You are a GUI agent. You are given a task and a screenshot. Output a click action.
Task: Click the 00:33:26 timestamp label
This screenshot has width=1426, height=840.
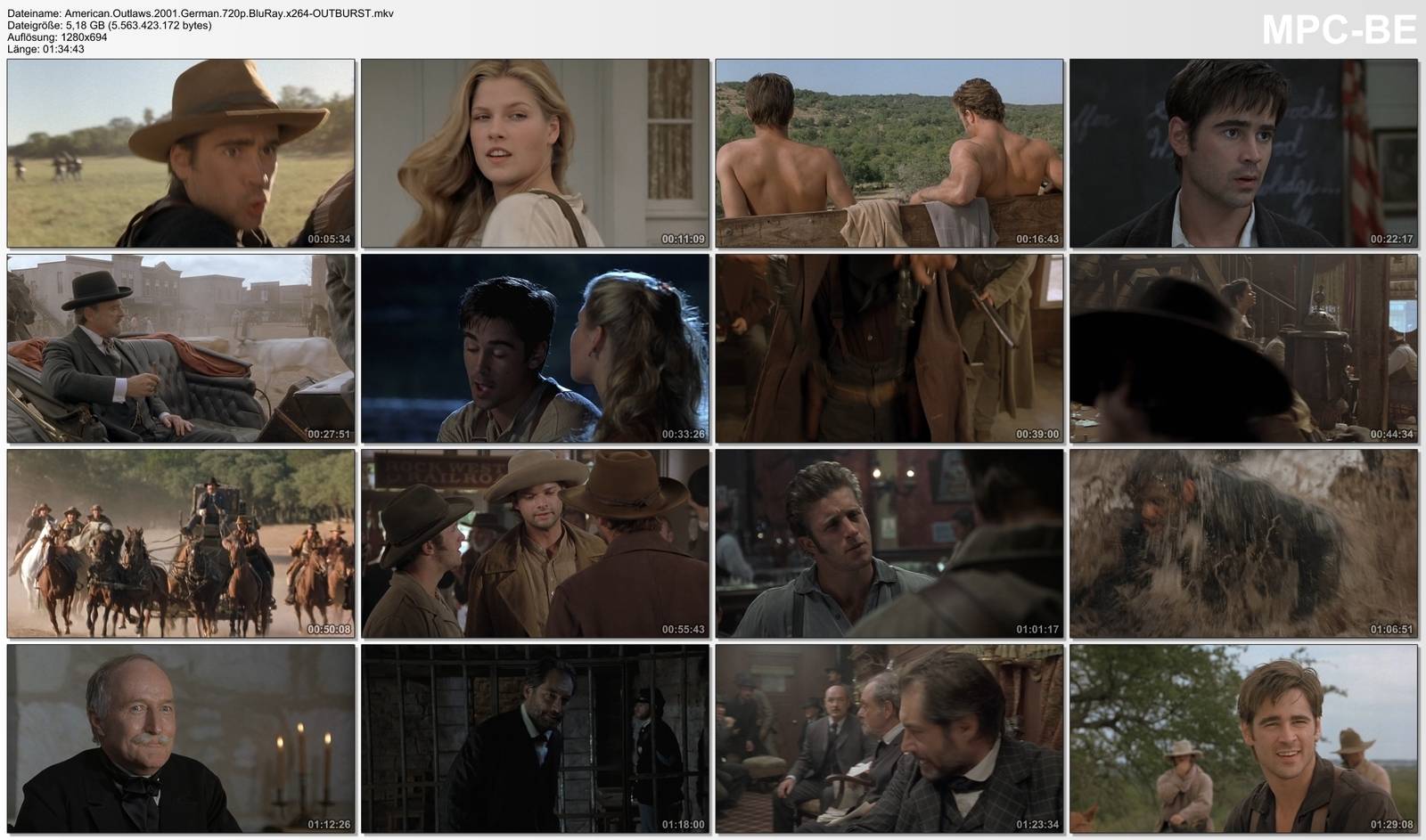684,434
